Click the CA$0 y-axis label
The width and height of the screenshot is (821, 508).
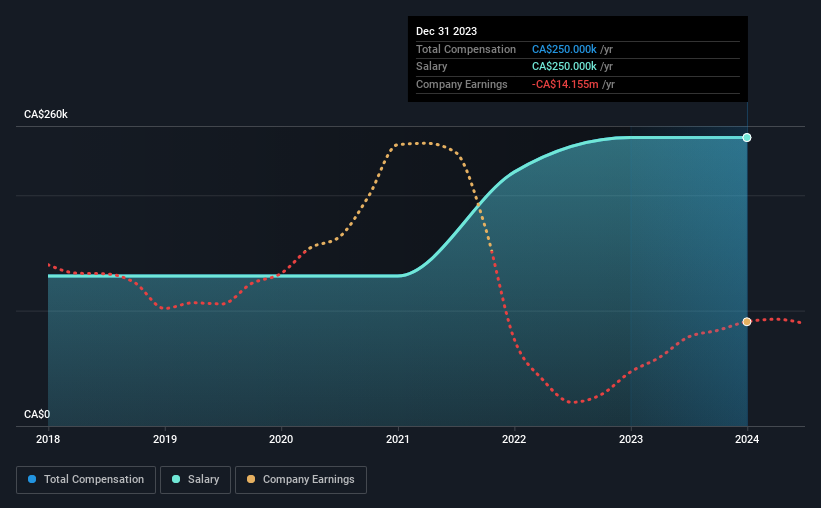(37, 414)
